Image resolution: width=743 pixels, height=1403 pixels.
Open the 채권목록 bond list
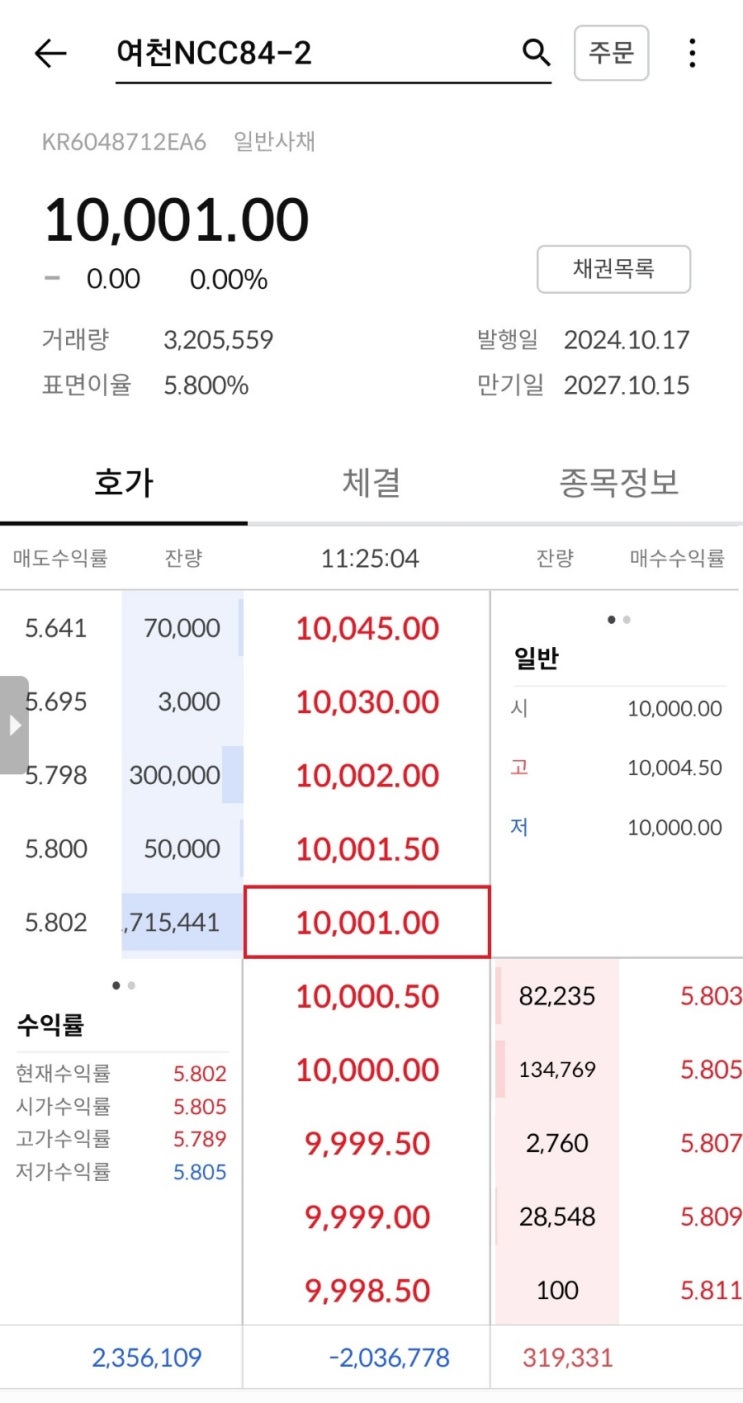point(613,269)
